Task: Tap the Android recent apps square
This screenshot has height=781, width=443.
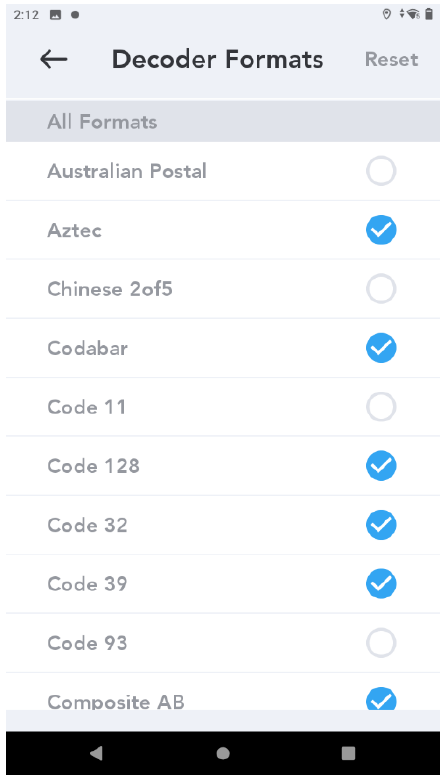Action: [348, 753]
